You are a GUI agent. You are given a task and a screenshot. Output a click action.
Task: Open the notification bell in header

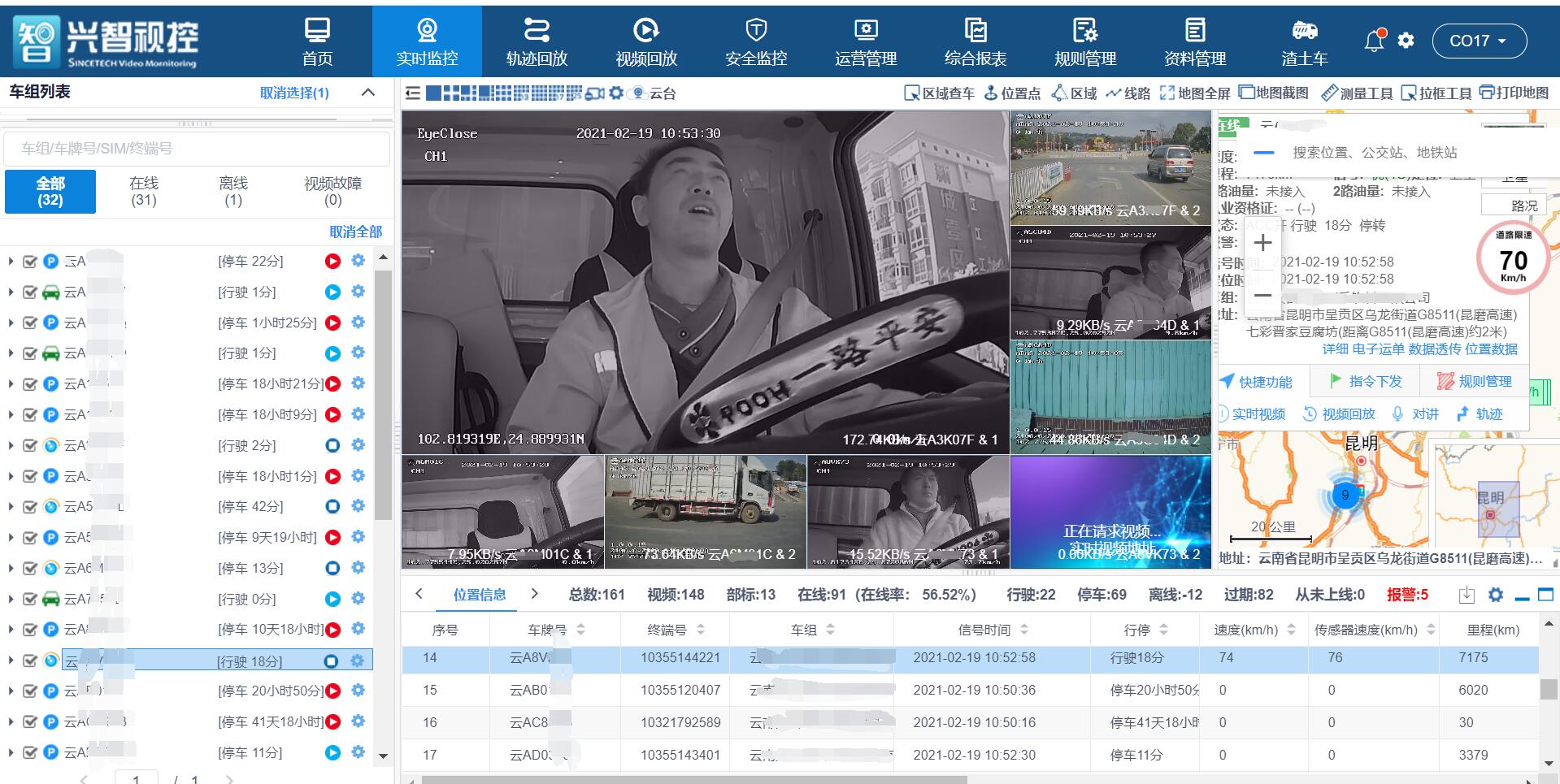1374,40
